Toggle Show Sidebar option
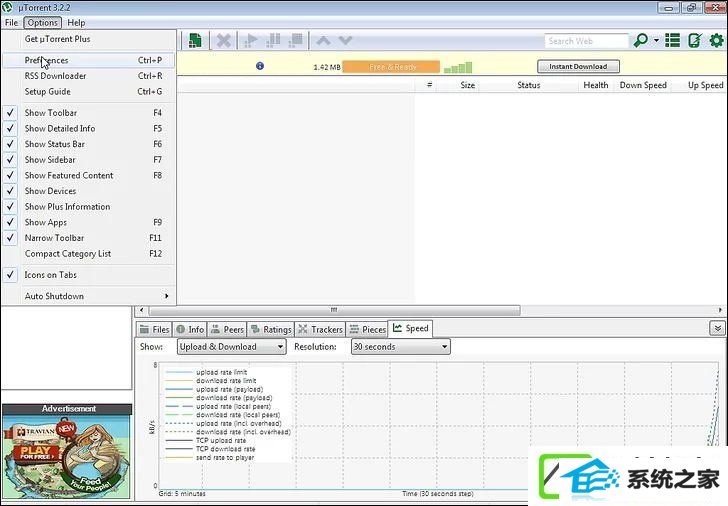 tap(88, 160)
